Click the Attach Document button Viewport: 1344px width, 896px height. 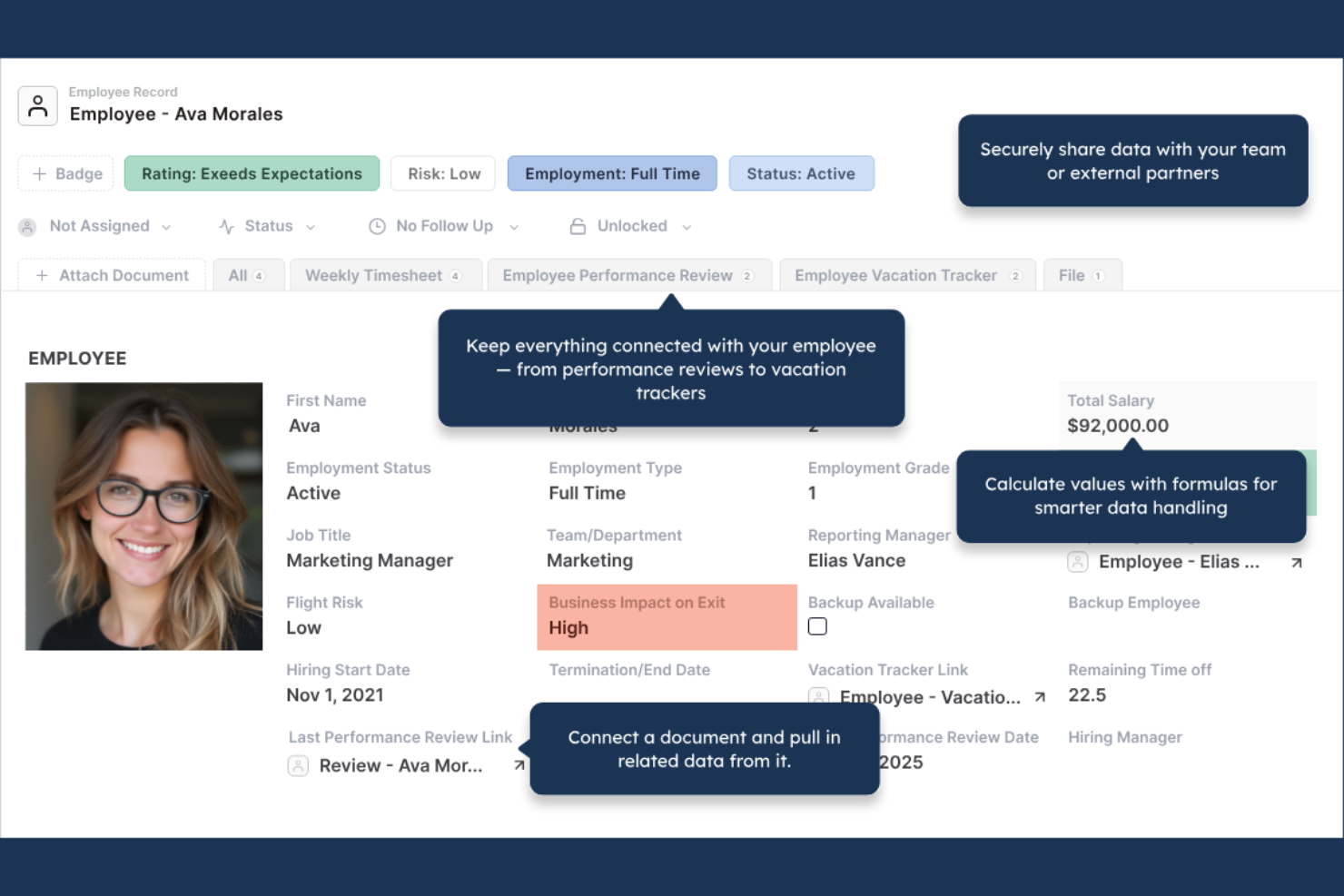tap(112, 275)
